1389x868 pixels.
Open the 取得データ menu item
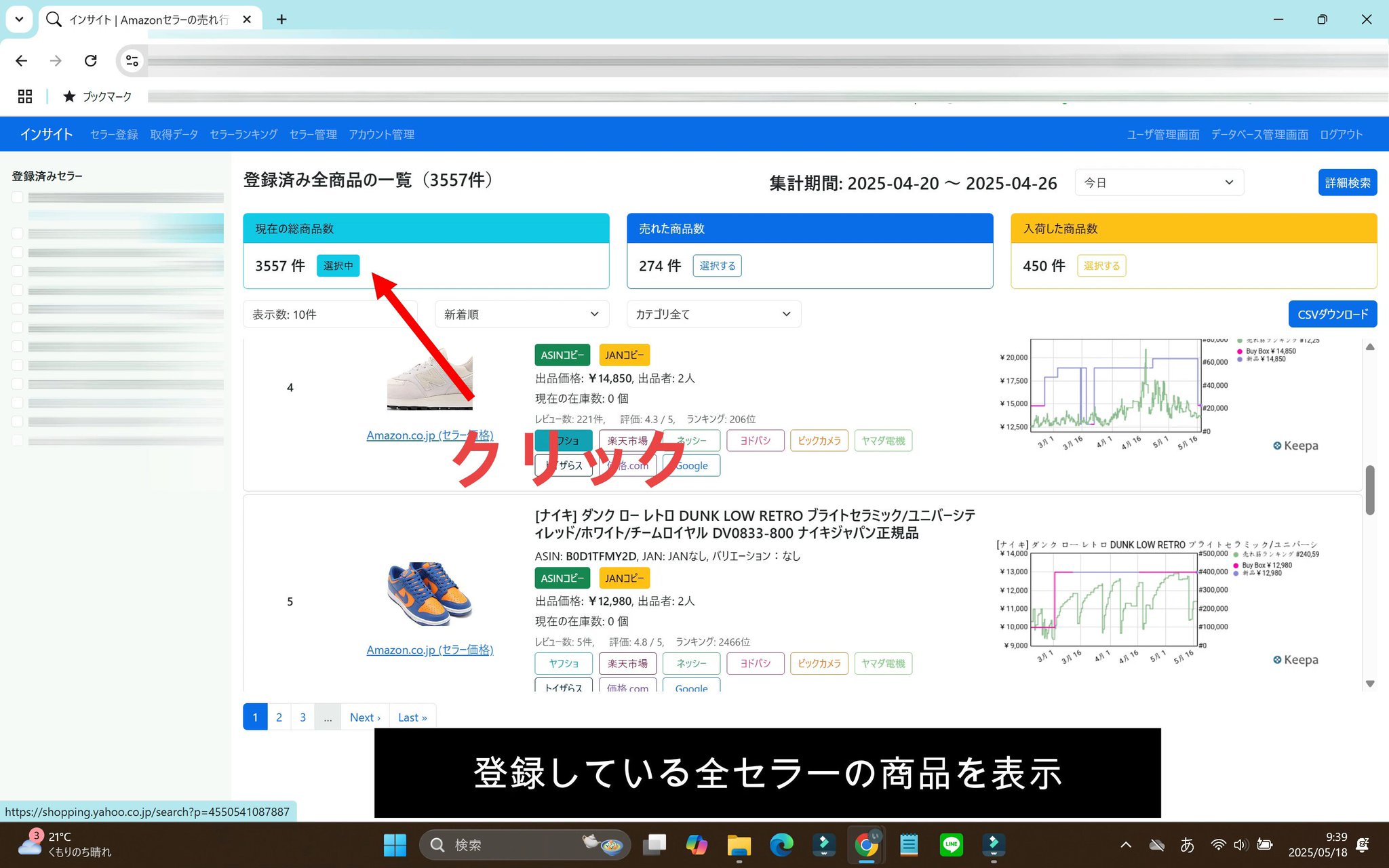pos(174,134)
